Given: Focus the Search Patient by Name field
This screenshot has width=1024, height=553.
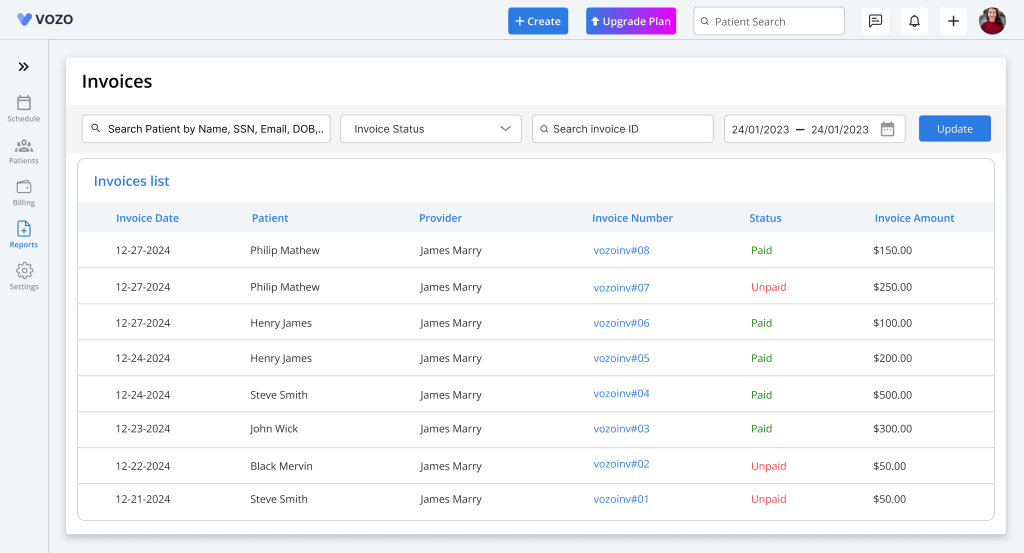Looking at the screenshot, I should coord(206,129).
